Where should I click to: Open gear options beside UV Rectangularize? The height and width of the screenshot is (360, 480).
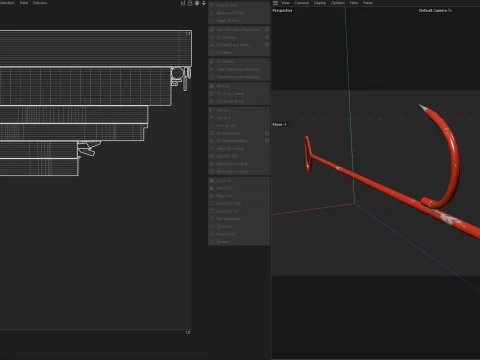tap(267, 141)
